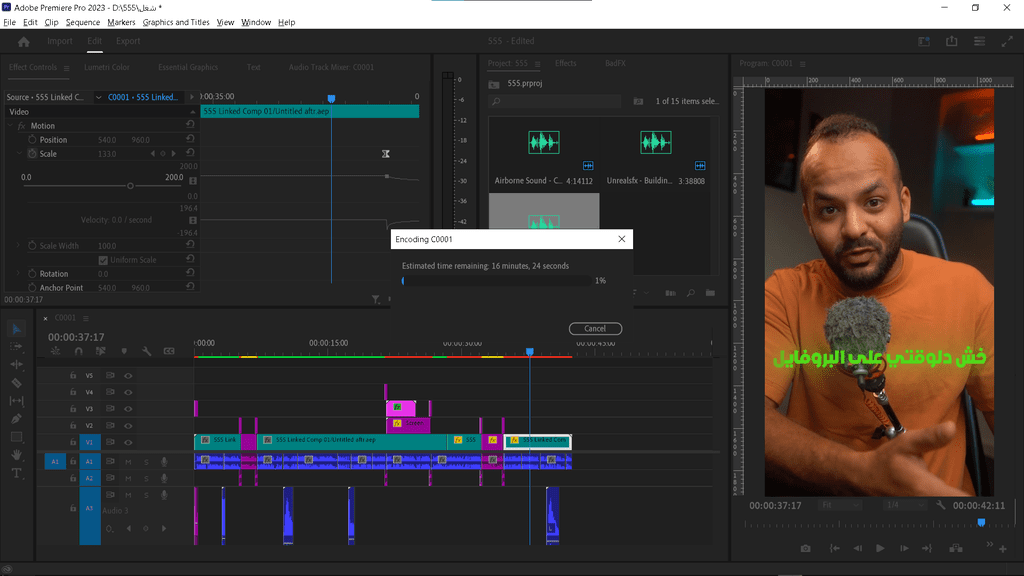
Task: Click the Add Marker icon in timeline
Action: click(x=124, y=351)
